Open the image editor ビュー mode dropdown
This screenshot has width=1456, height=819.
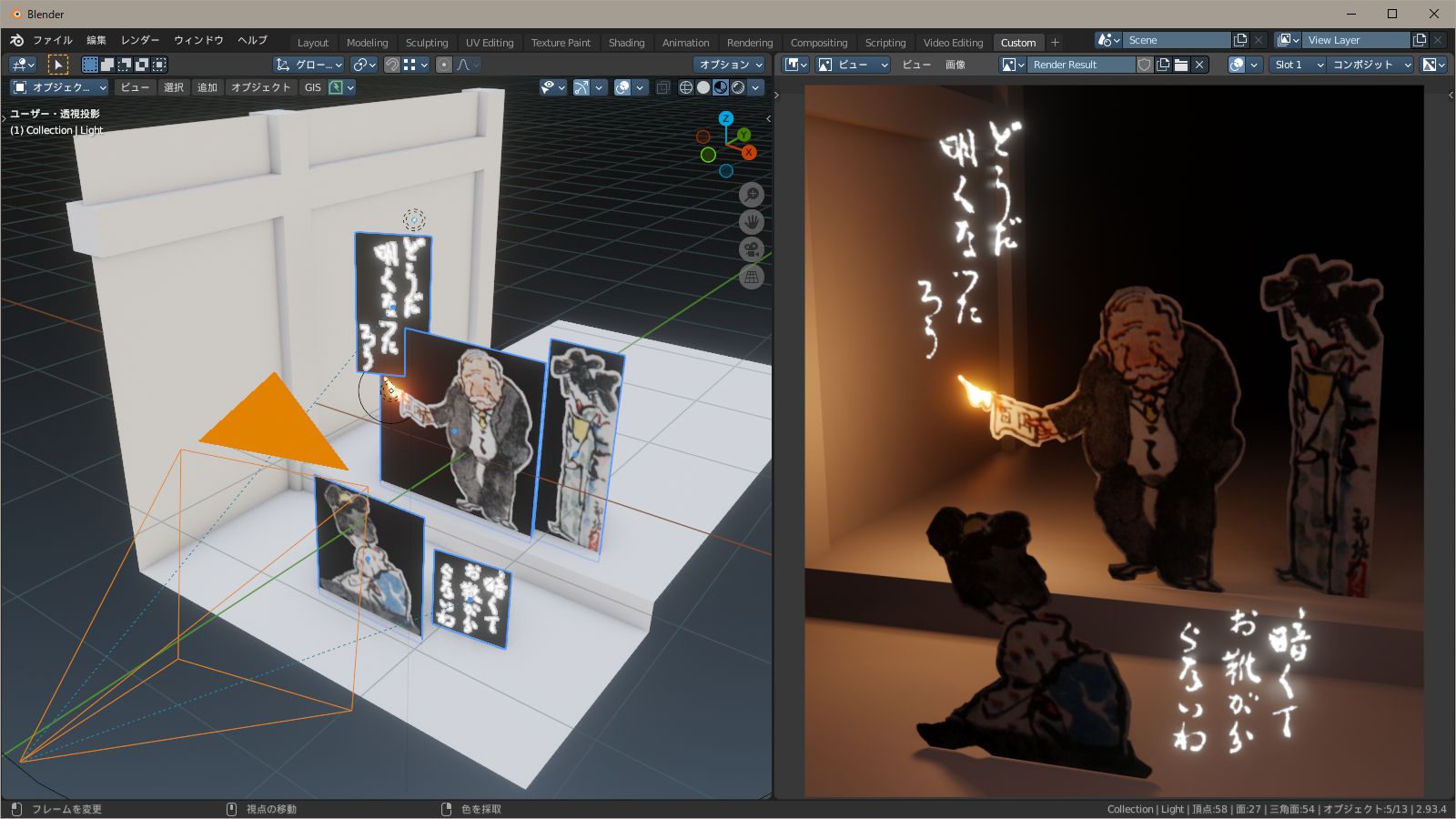853,65
